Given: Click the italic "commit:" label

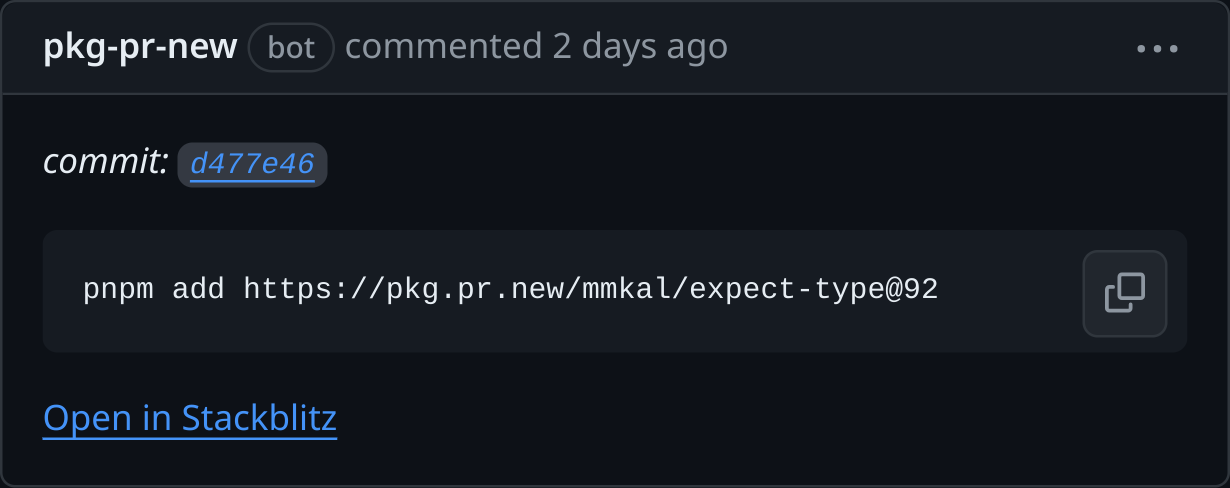Looking at the screenshot, I should [106, 163].
